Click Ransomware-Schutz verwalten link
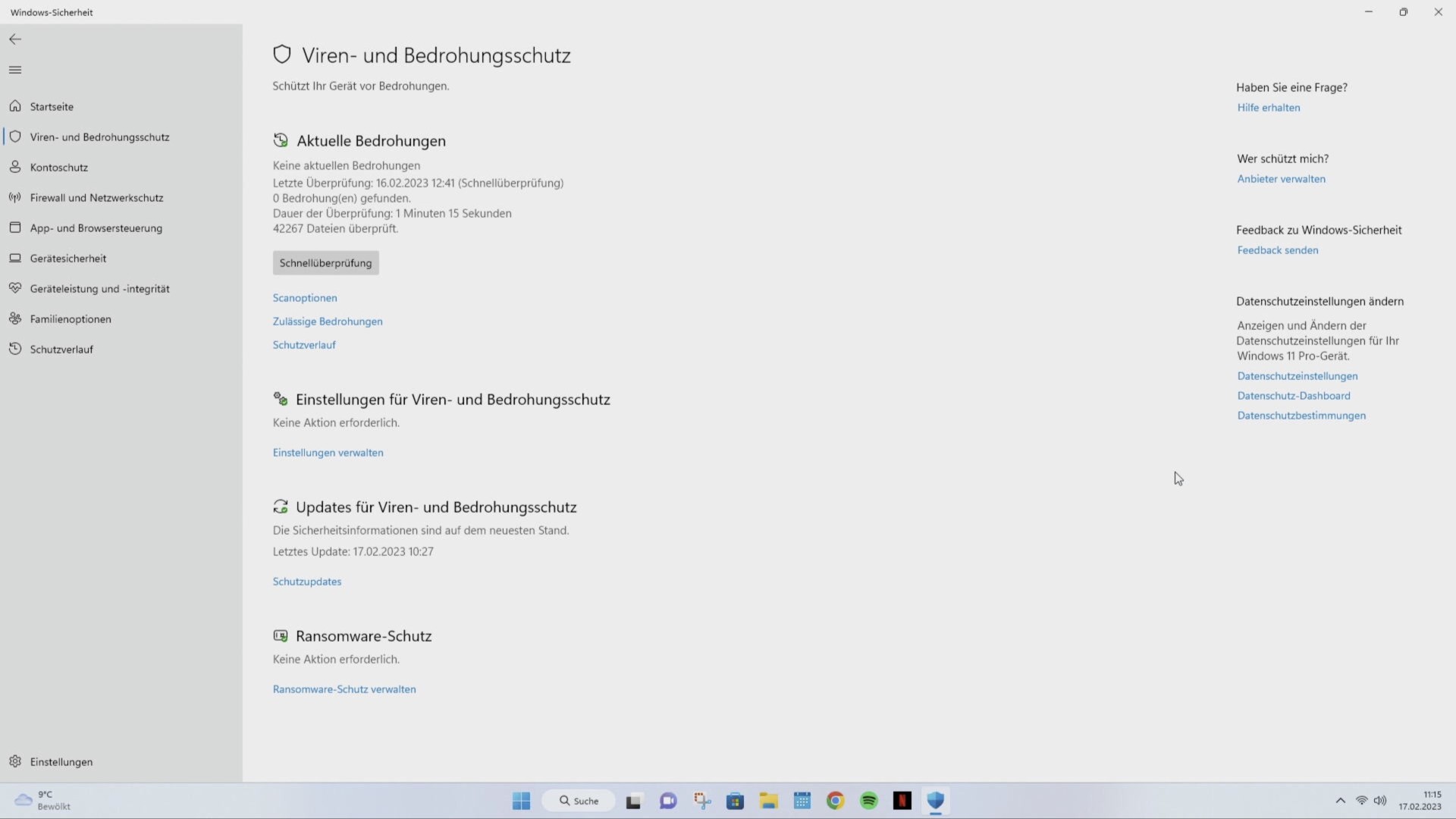Screen dimensions: 1456x819 pyautogui.click(x=344, y=689)
